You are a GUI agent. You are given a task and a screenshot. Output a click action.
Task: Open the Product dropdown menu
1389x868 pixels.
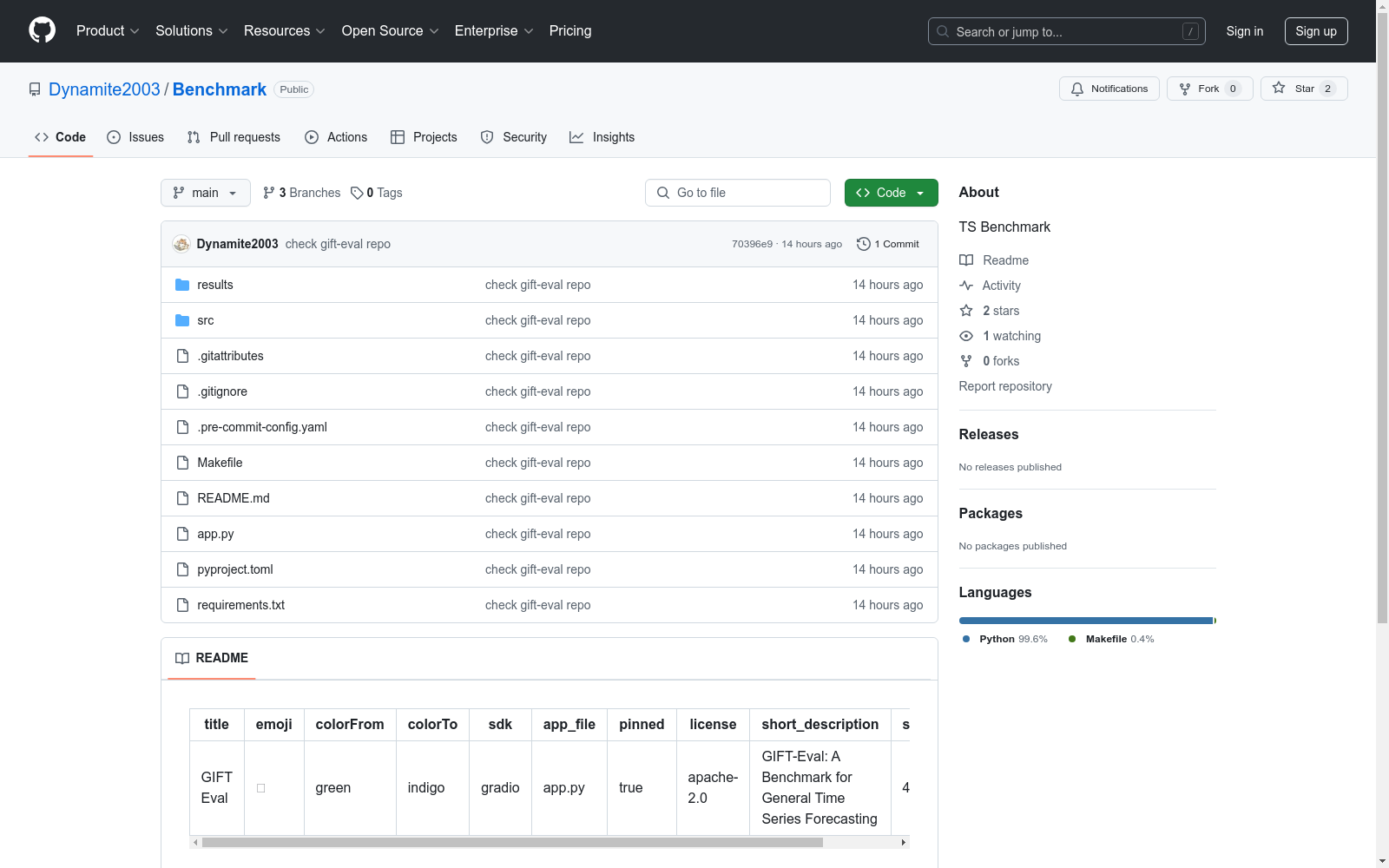coord(108,30)
